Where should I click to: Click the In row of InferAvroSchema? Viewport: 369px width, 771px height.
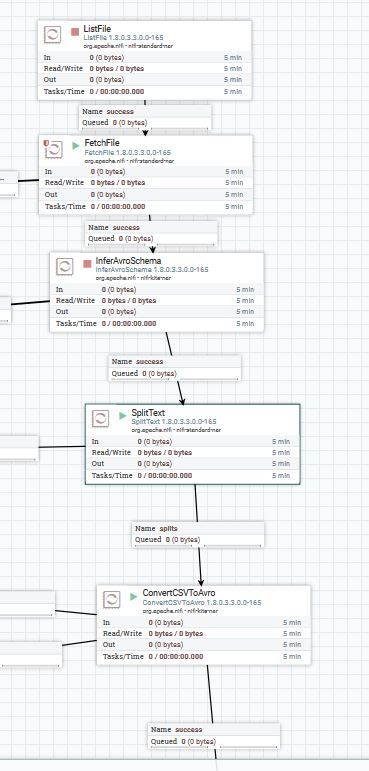(x=156, y=290)
